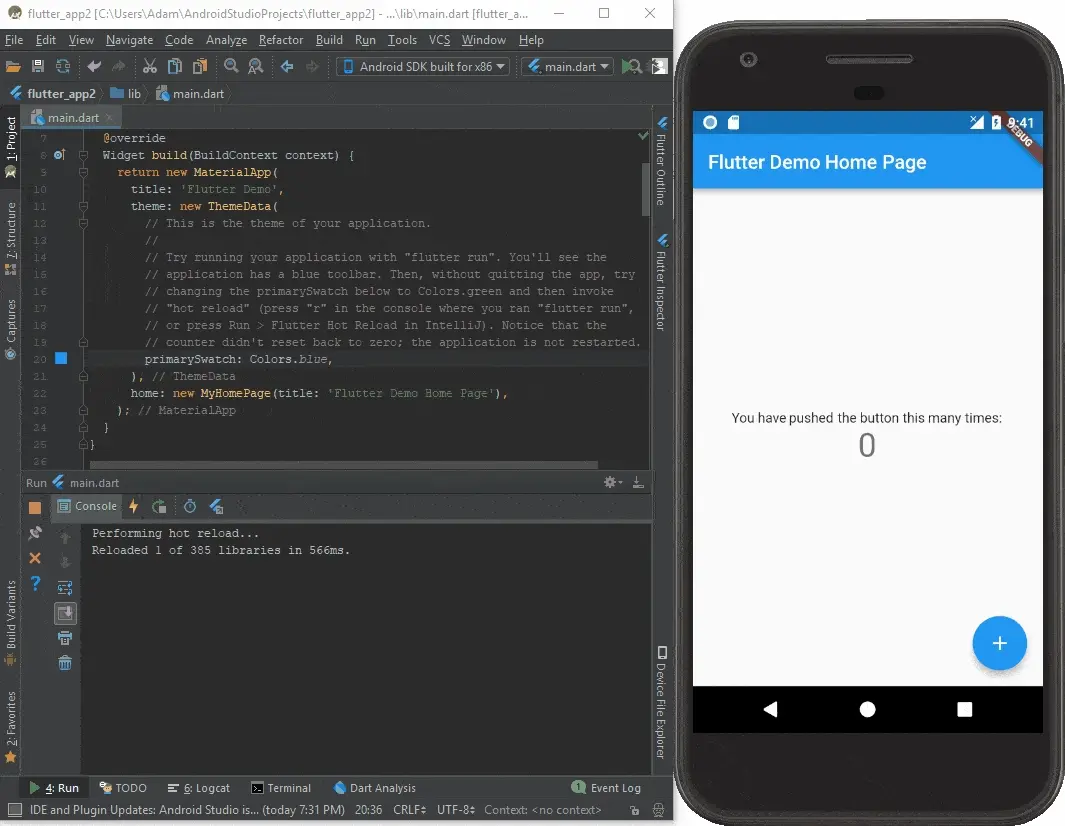Stop the running app with the stop icon
1065x826 pixels.
(35, 508)
